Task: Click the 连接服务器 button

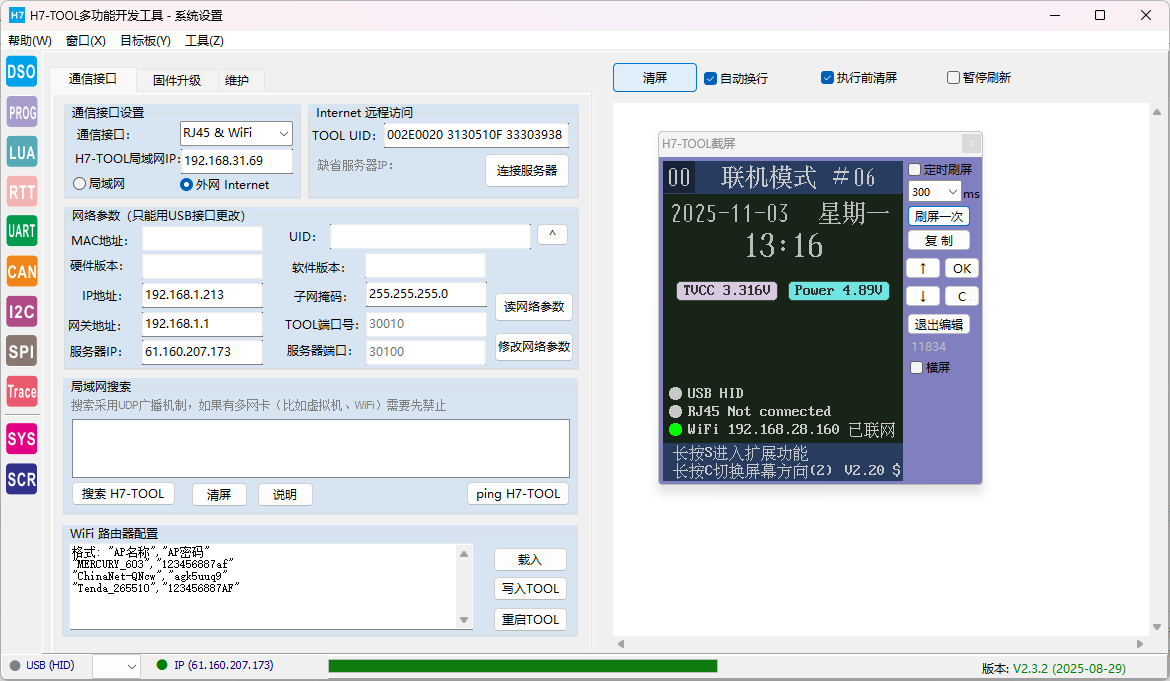Action: pyautogui.click(x=527, y=171)
